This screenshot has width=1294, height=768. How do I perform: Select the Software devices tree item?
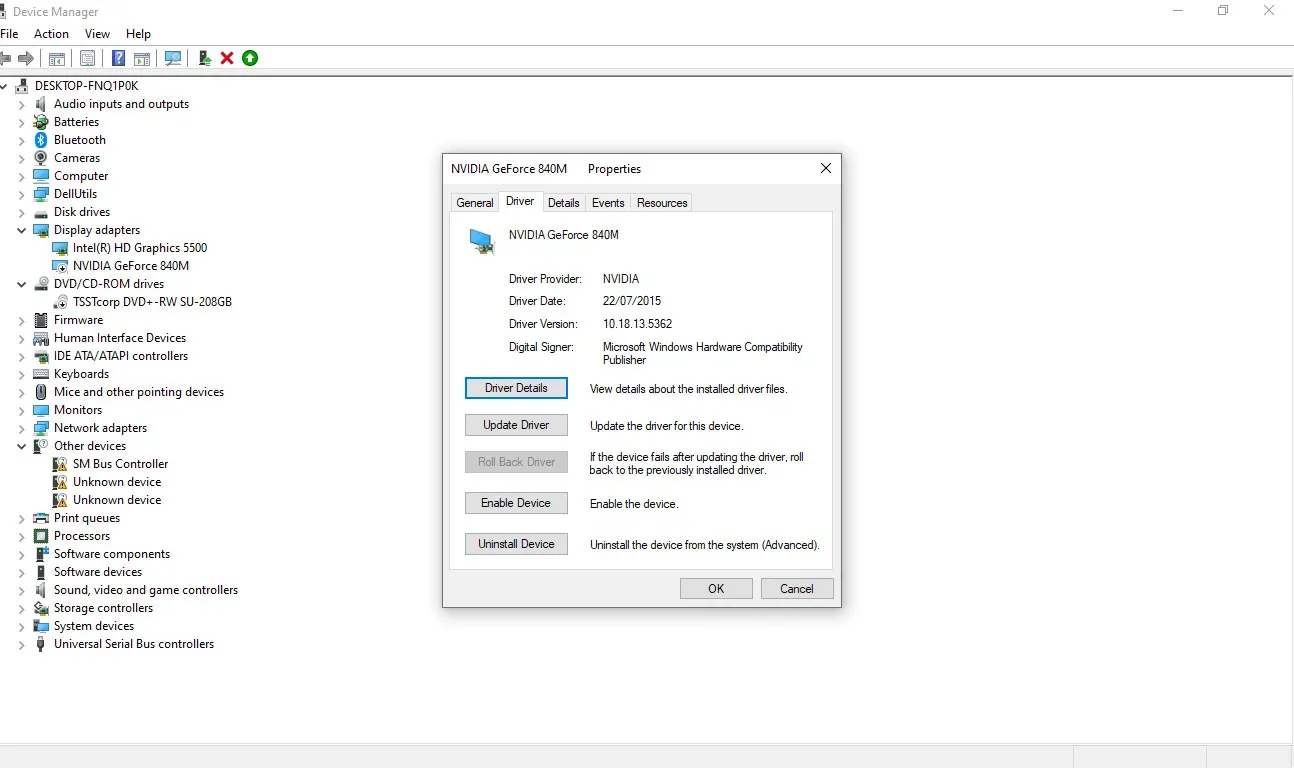[98, 572]
